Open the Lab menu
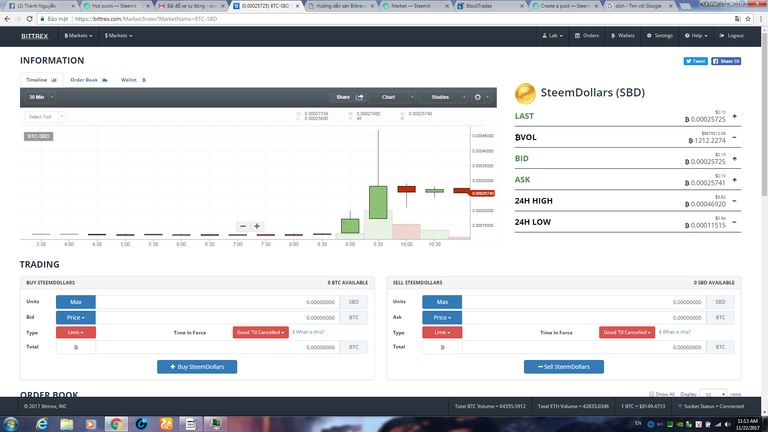The width and height of the screenshot is (768, 432). click(552, 36)
